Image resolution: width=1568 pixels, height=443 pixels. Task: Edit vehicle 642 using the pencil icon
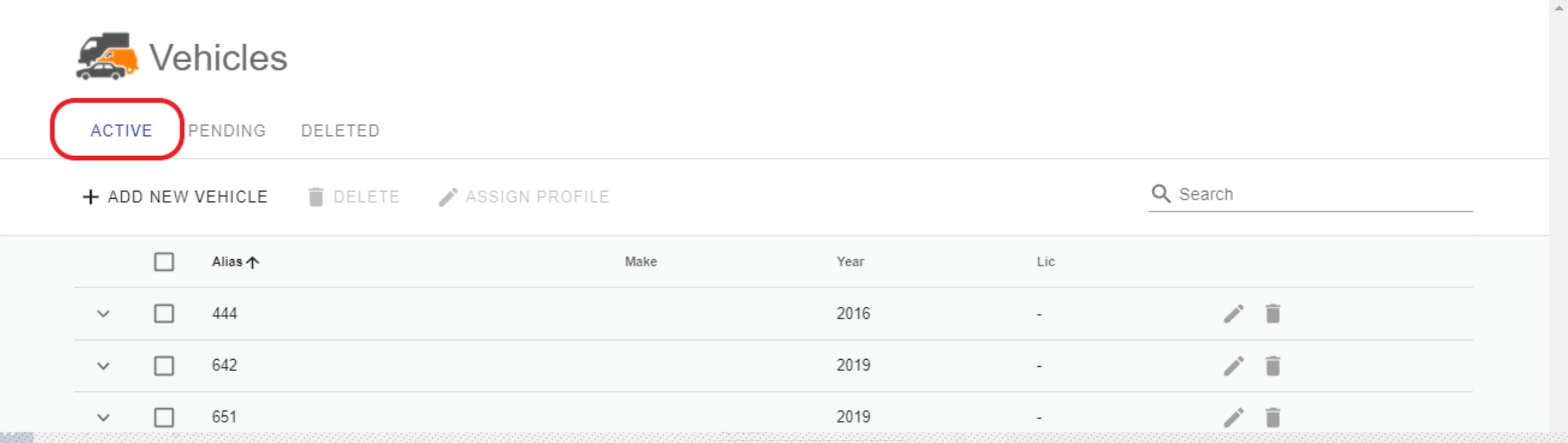click(x=1234, y=365)
